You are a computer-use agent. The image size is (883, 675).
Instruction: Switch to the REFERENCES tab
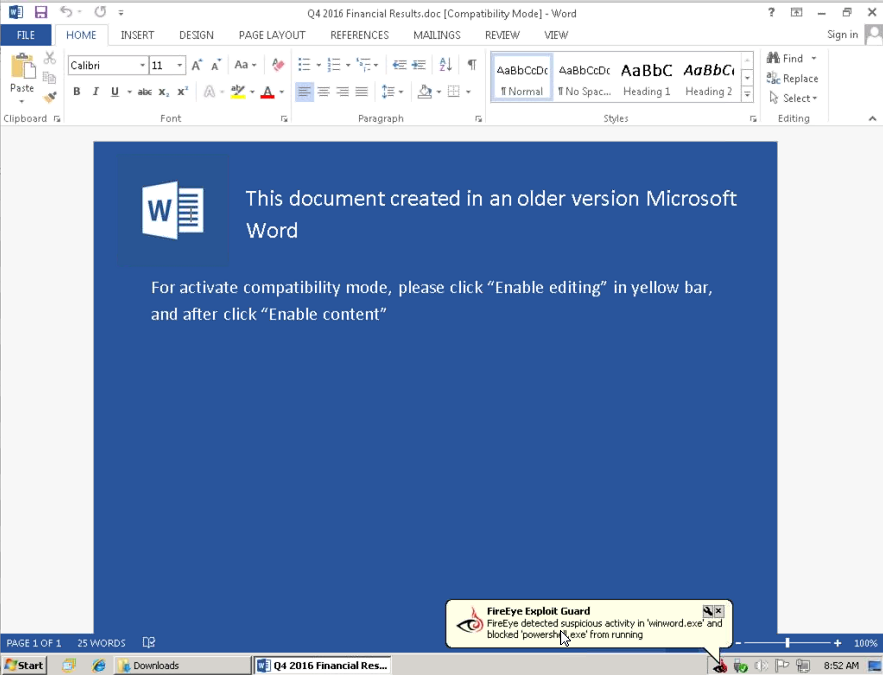[359, 35]
